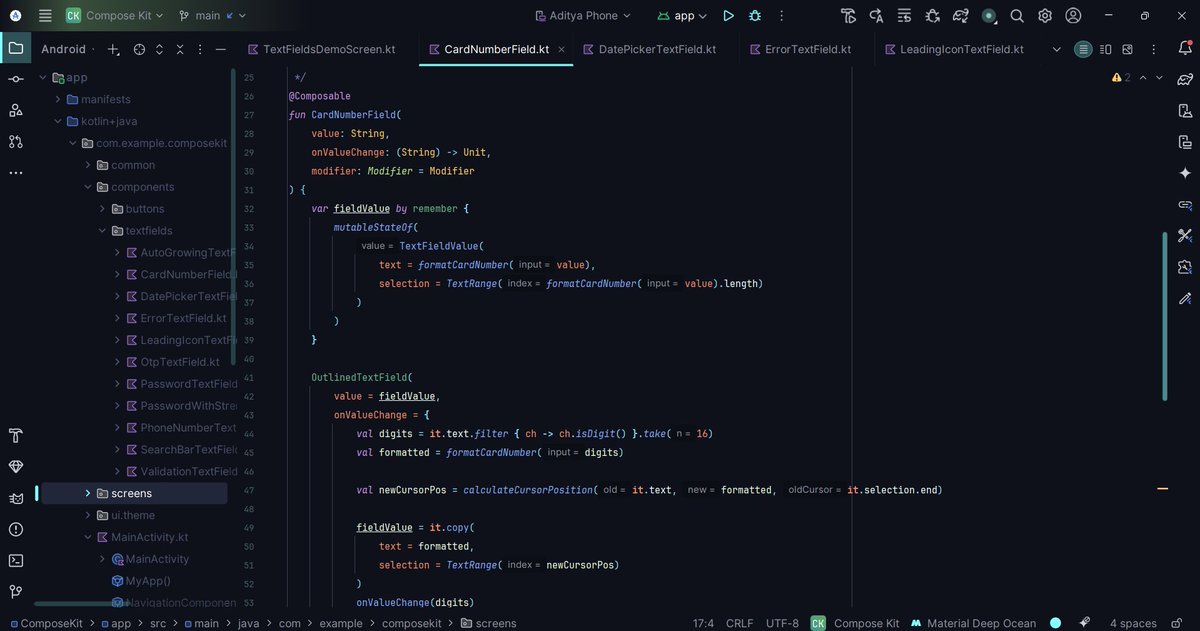Open IDE settings gear
This screenshot has width=1200, height=631.
pos(1045,16)
